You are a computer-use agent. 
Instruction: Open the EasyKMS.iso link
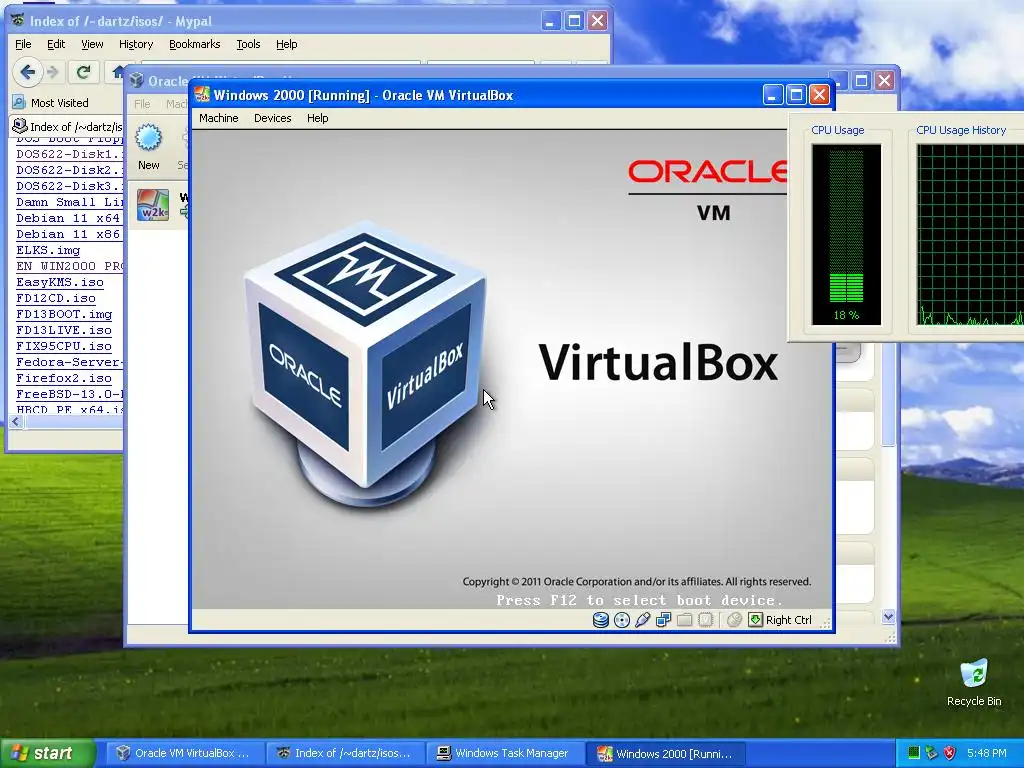(x=60, y=282)
